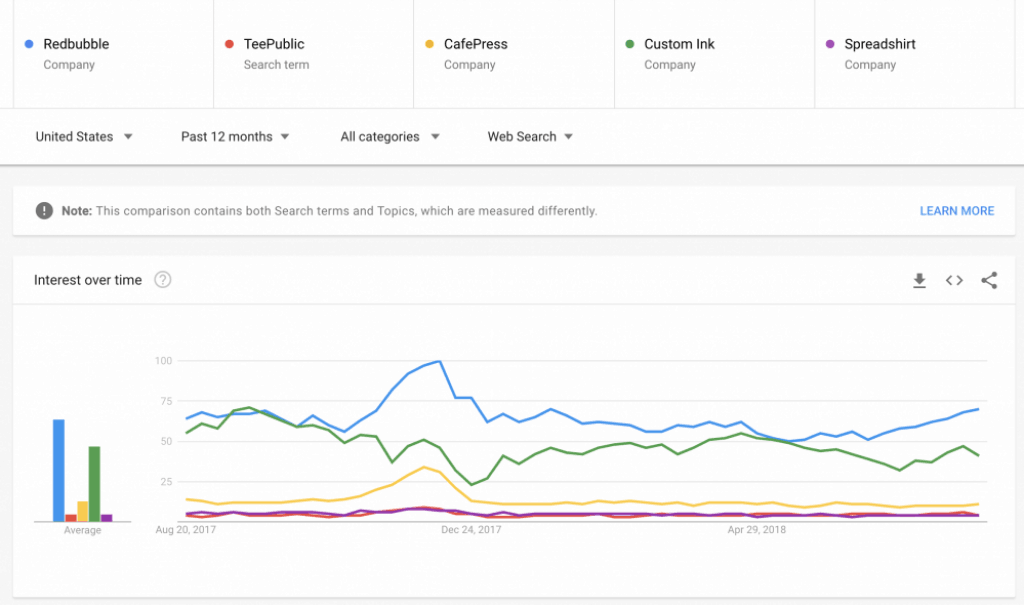Click the purple Spreadshirt average bar
Screen dimensions: 1024x605
(106, 518)
